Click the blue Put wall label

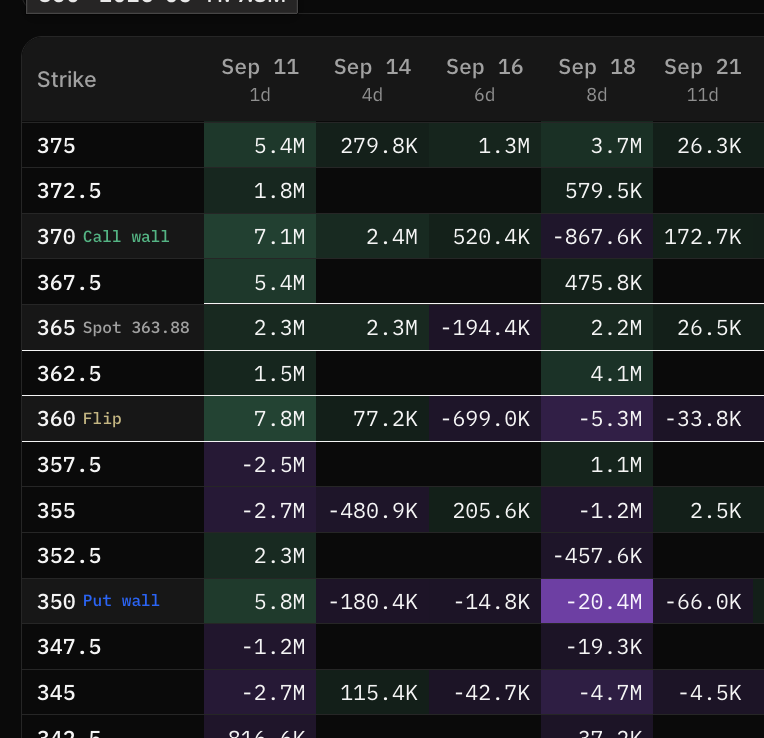(x=121, y=601)
